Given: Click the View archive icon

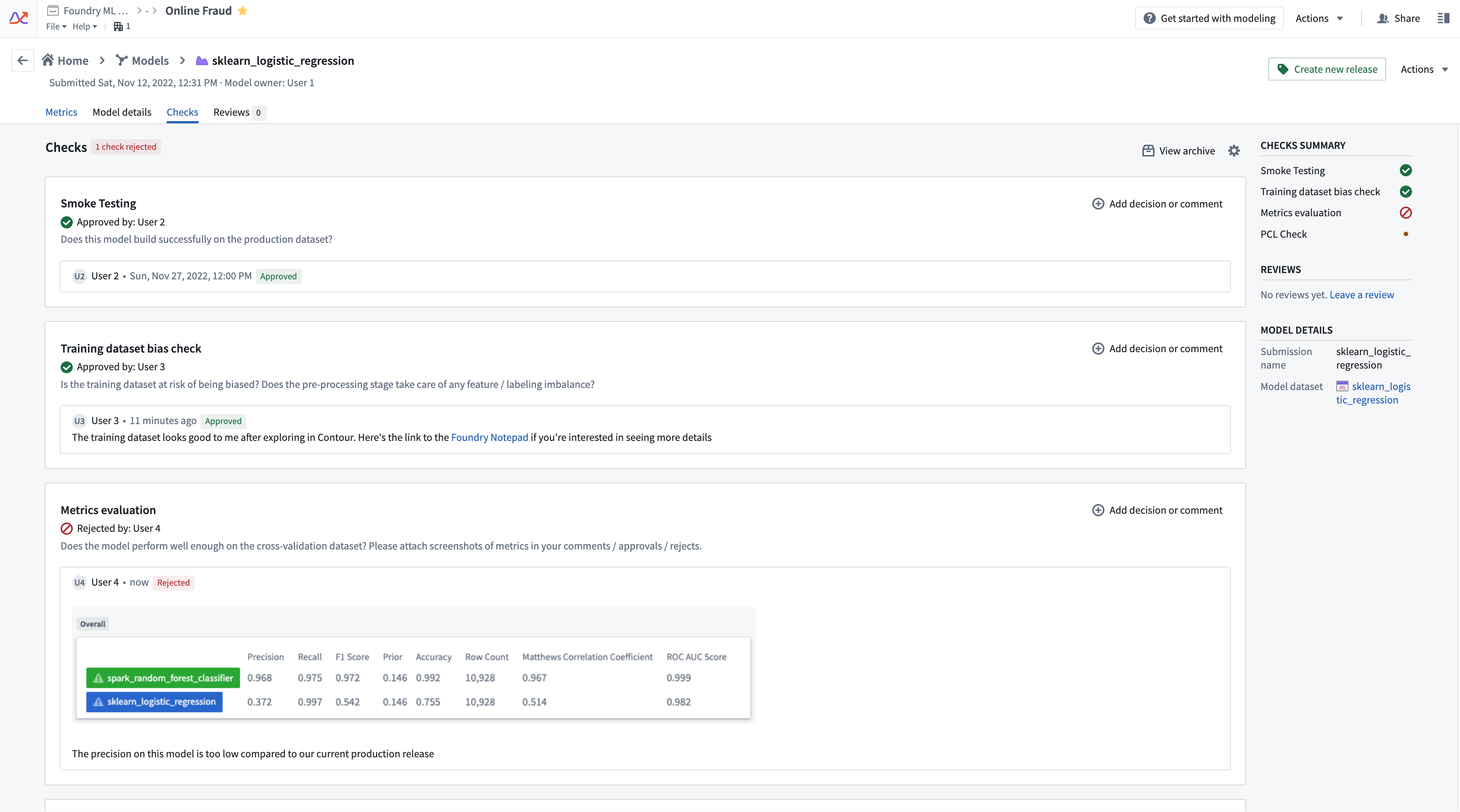Looking at the screenshot, I should point(1149,151).
